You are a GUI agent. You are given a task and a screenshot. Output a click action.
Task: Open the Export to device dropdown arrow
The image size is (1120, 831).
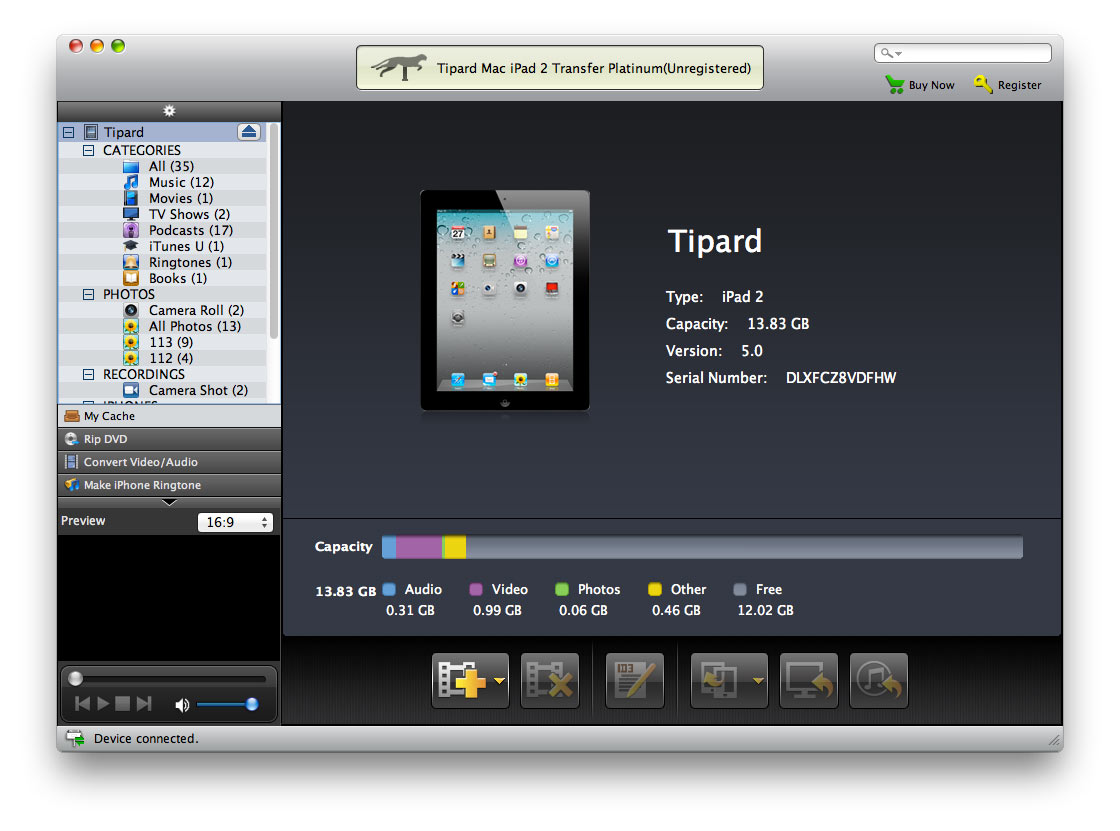(x=758, y=681)
